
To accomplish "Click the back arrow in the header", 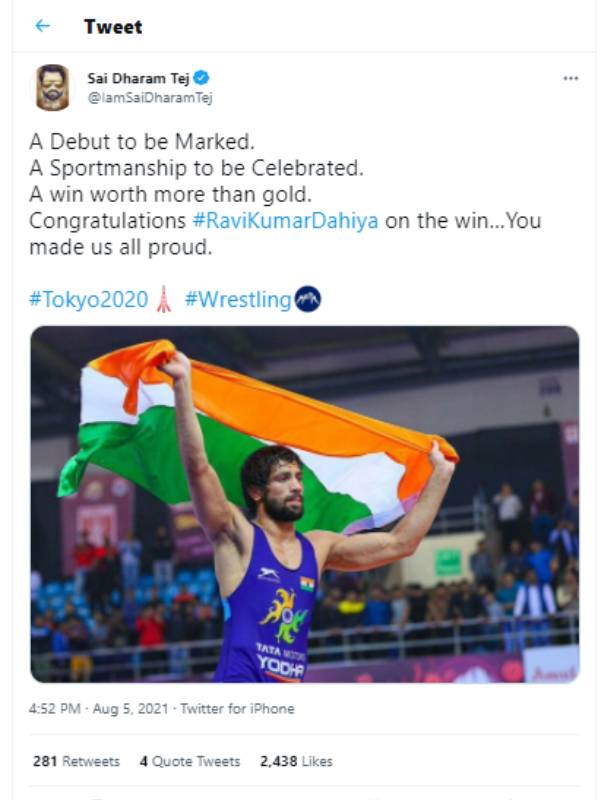I will tap(42, 27).
